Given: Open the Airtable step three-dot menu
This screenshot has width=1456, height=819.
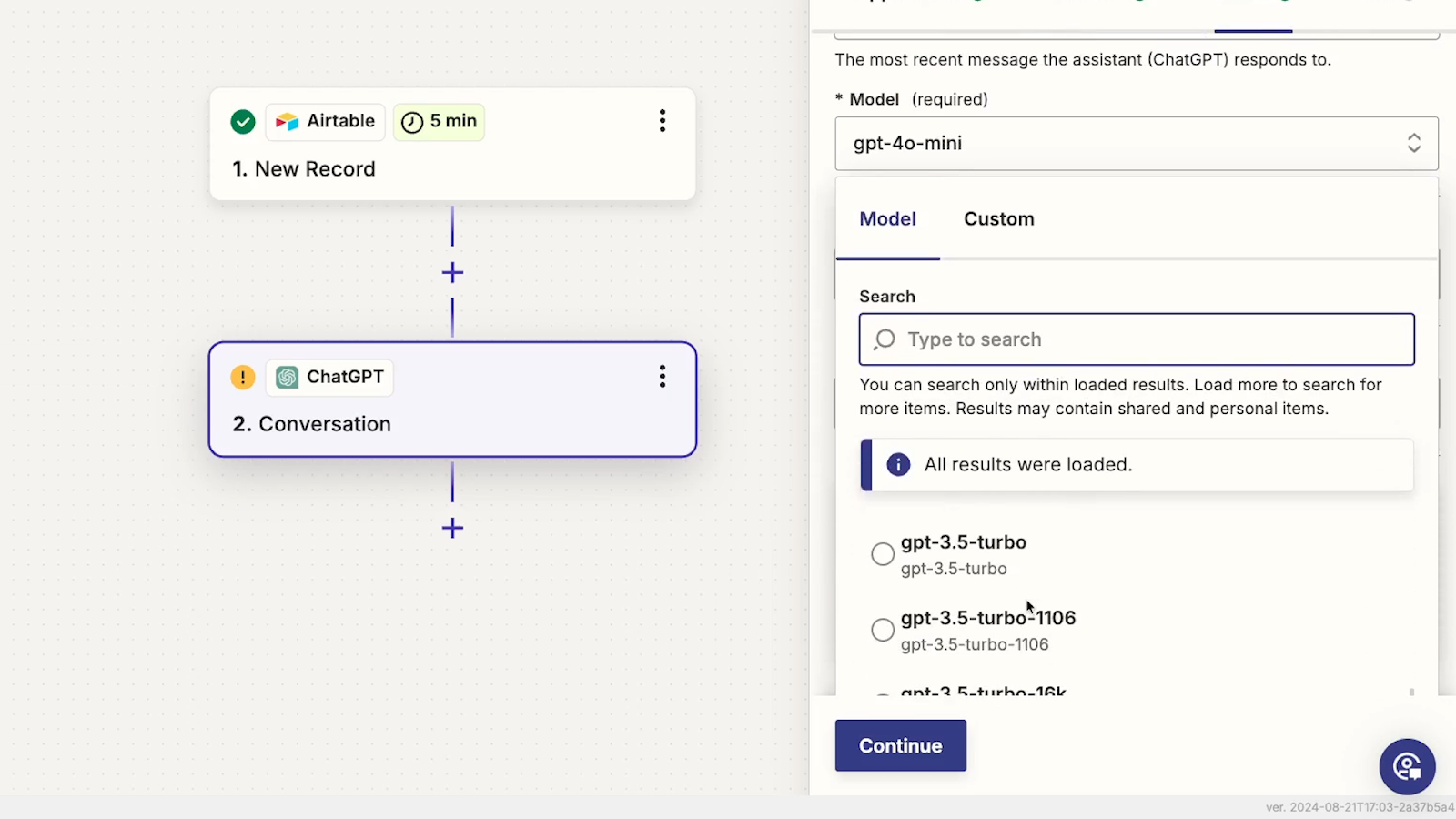Looking at the screenshot, I should 662,121.
